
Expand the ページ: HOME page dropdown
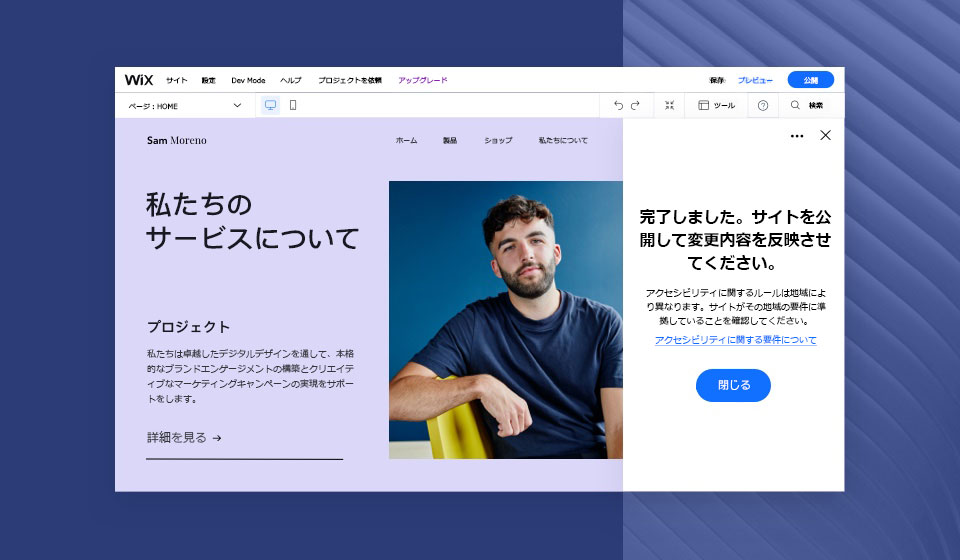[184, 106]
